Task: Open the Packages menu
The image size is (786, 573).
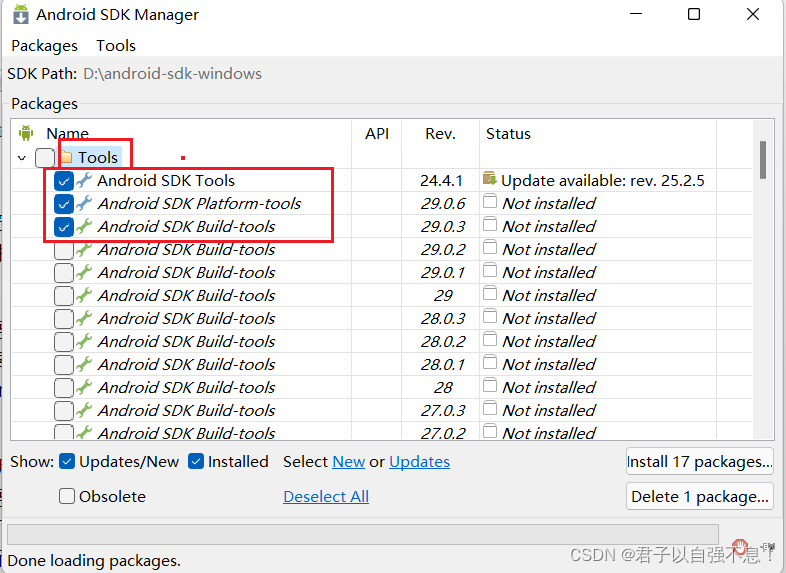Action: (44, 46)
